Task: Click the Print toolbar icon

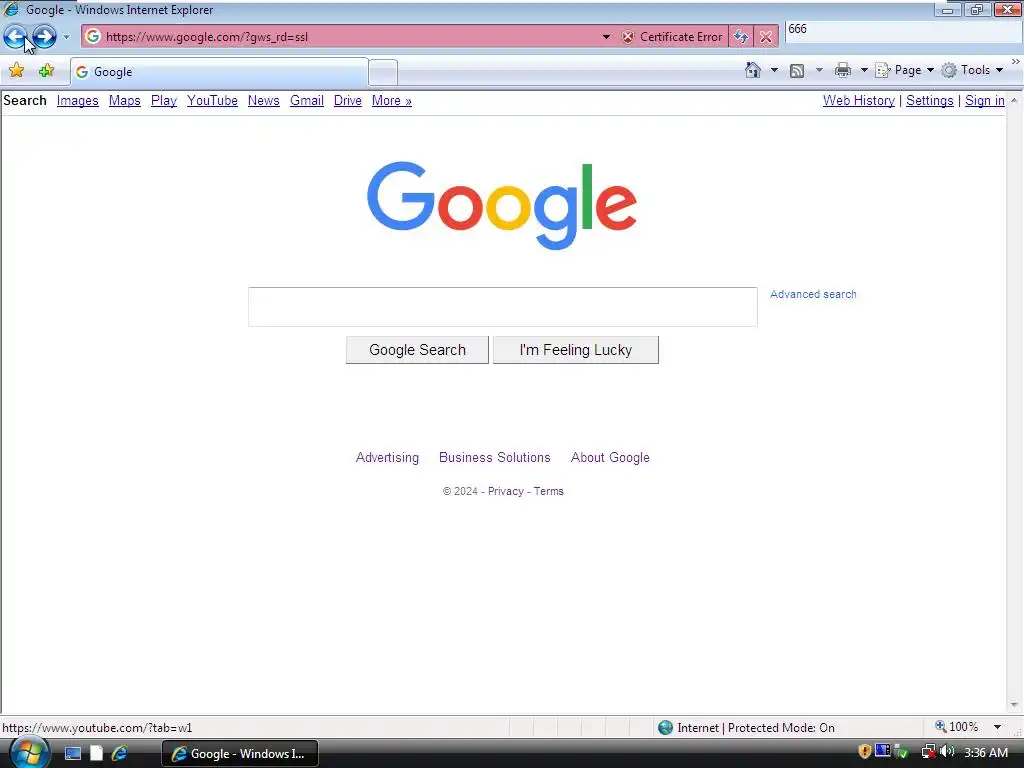Action: 842,70
